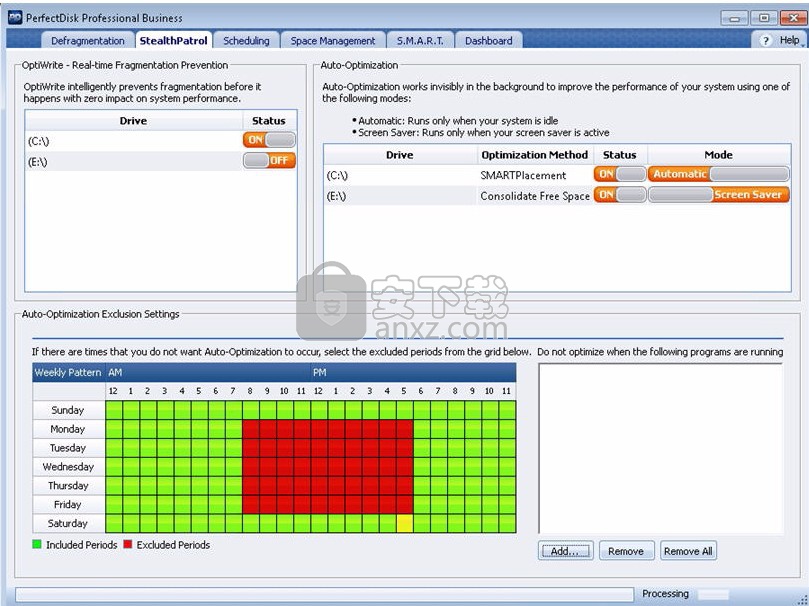Click the Mode column header
Image resolution: width=809 pixels, height=606 pixels.
click(x=719, y=155)
